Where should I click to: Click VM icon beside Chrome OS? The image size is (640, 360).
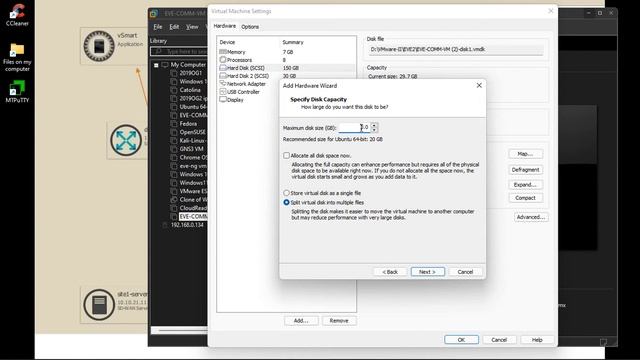click(174, 158)
